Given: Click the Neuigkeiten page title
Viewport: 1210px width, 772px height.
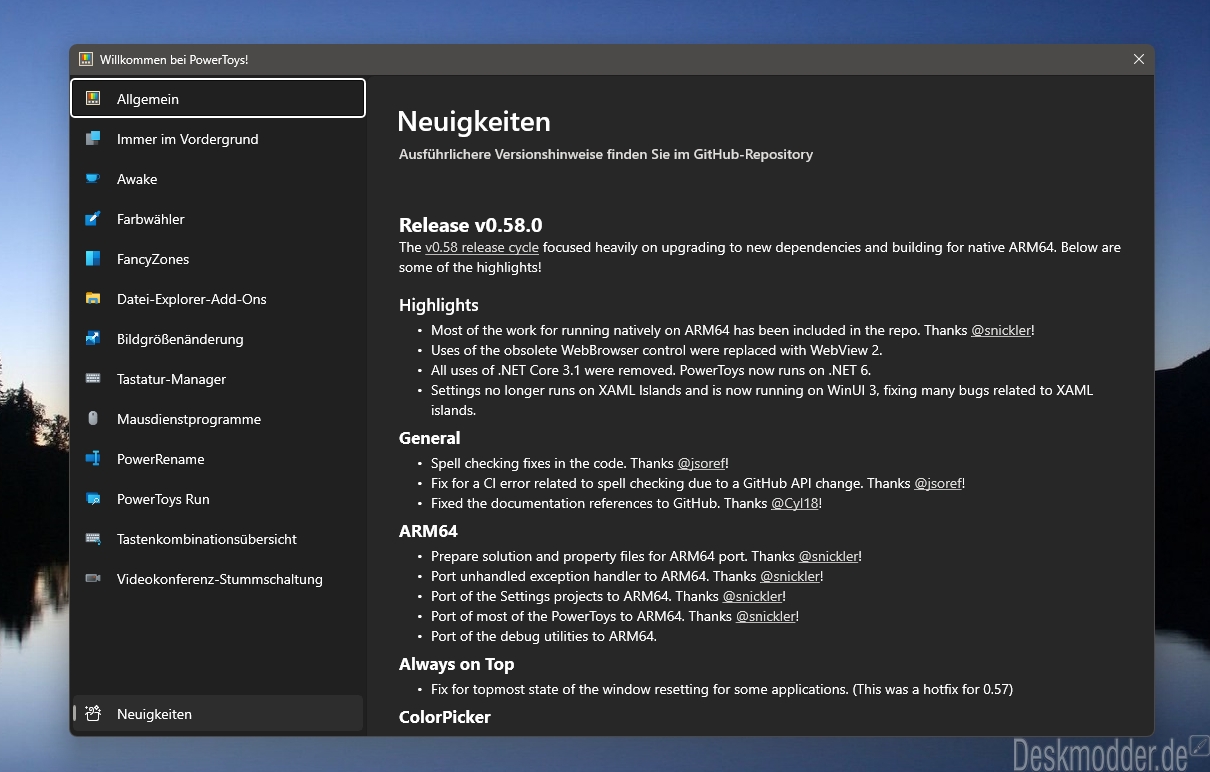Looking at the screenshot, I should point(474,121).
